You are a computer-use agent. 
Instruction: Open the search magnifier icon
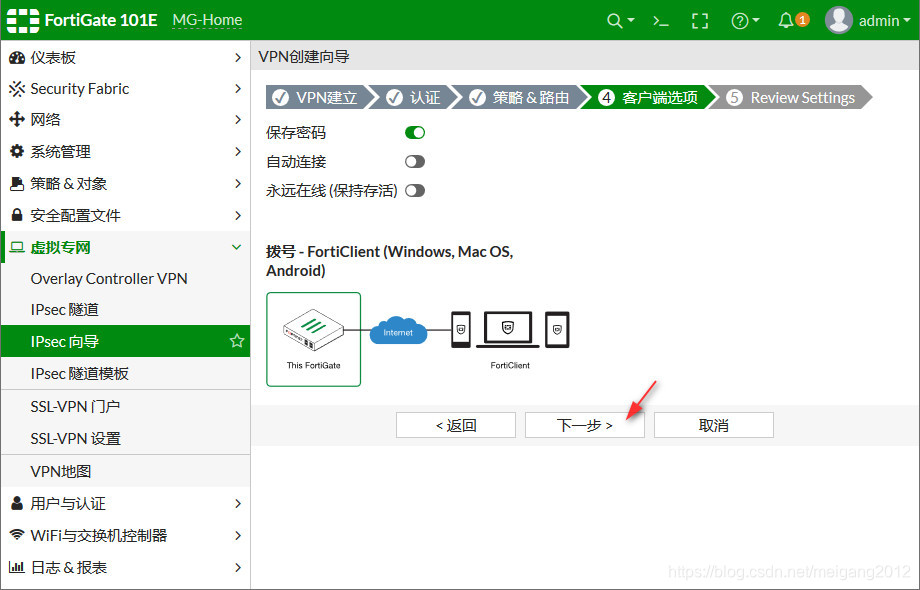614,21
